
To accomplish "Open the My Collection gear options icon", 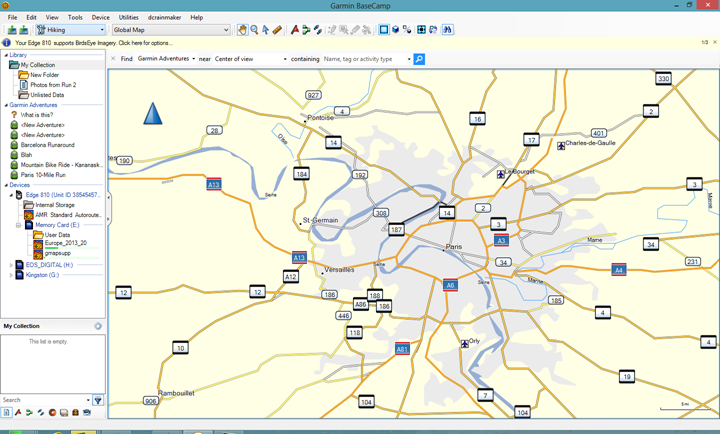I will pos(98,326).
